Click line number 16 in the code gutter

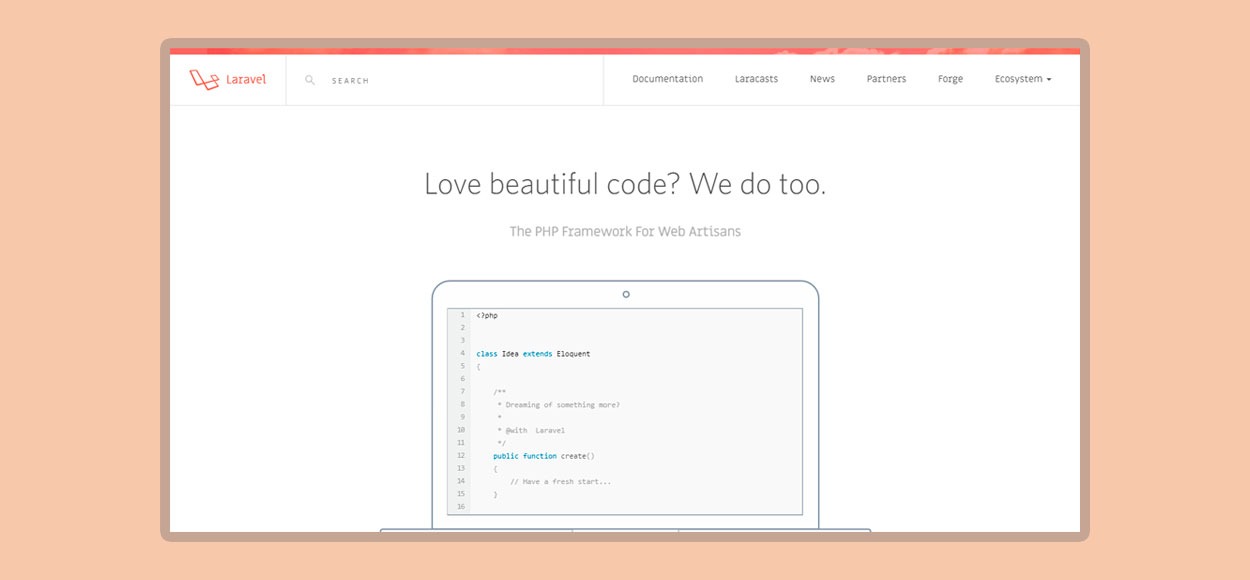click(461, 507)
